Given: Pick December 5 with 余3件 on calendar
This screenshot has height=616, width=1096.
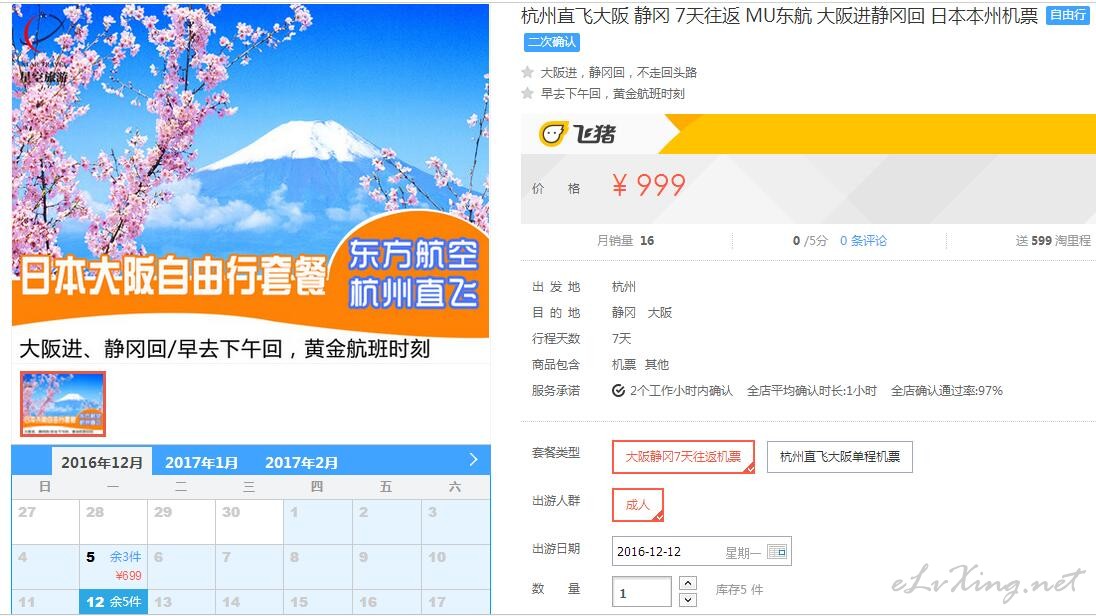Looking at the screenshot, I should (x=113, y=566).
